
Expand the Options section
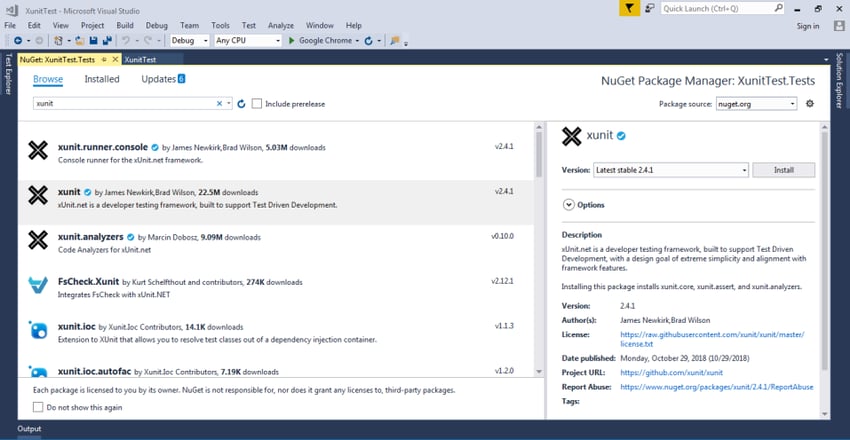tap(569, 205)
